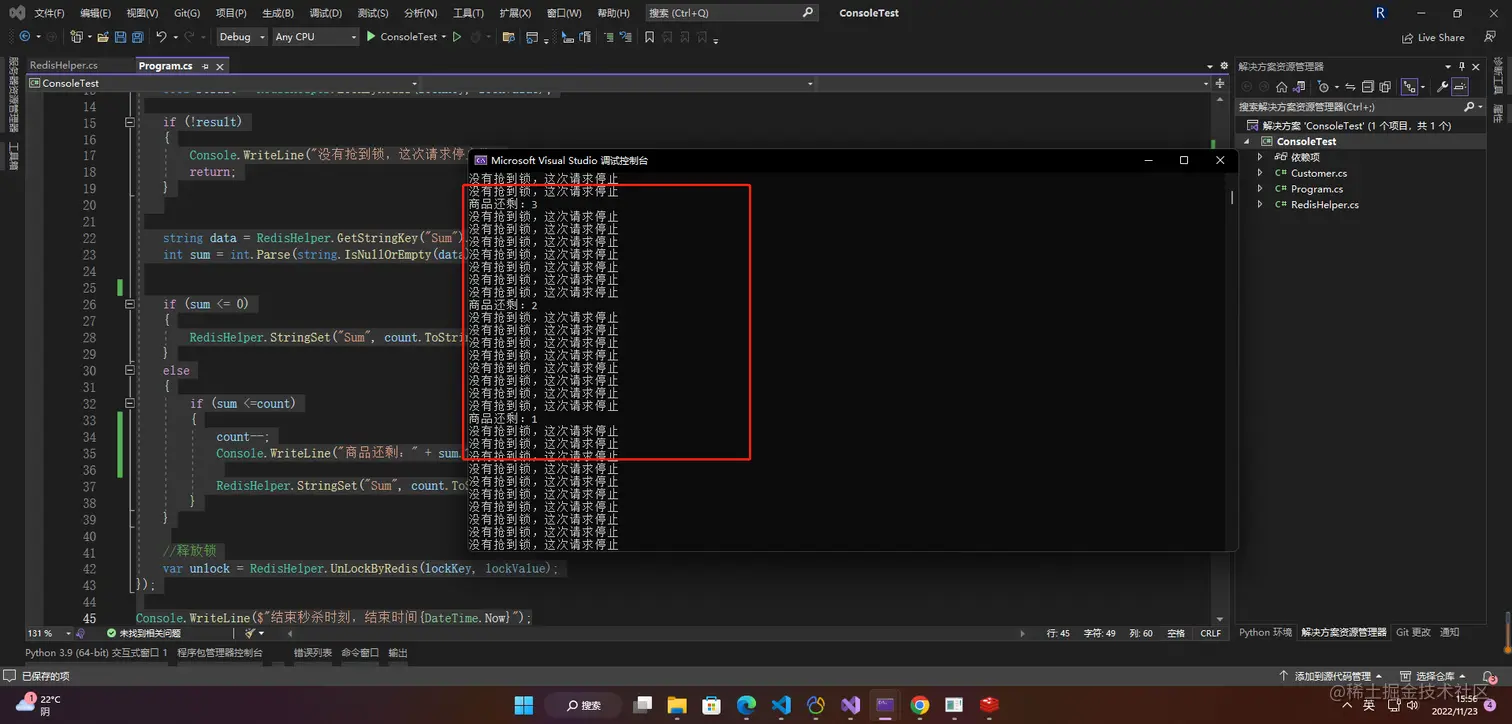Click the debug console vertical scrollbar thumb
The height and width of the screenshot is (724, 1512).
click(x=1232, y=197)
